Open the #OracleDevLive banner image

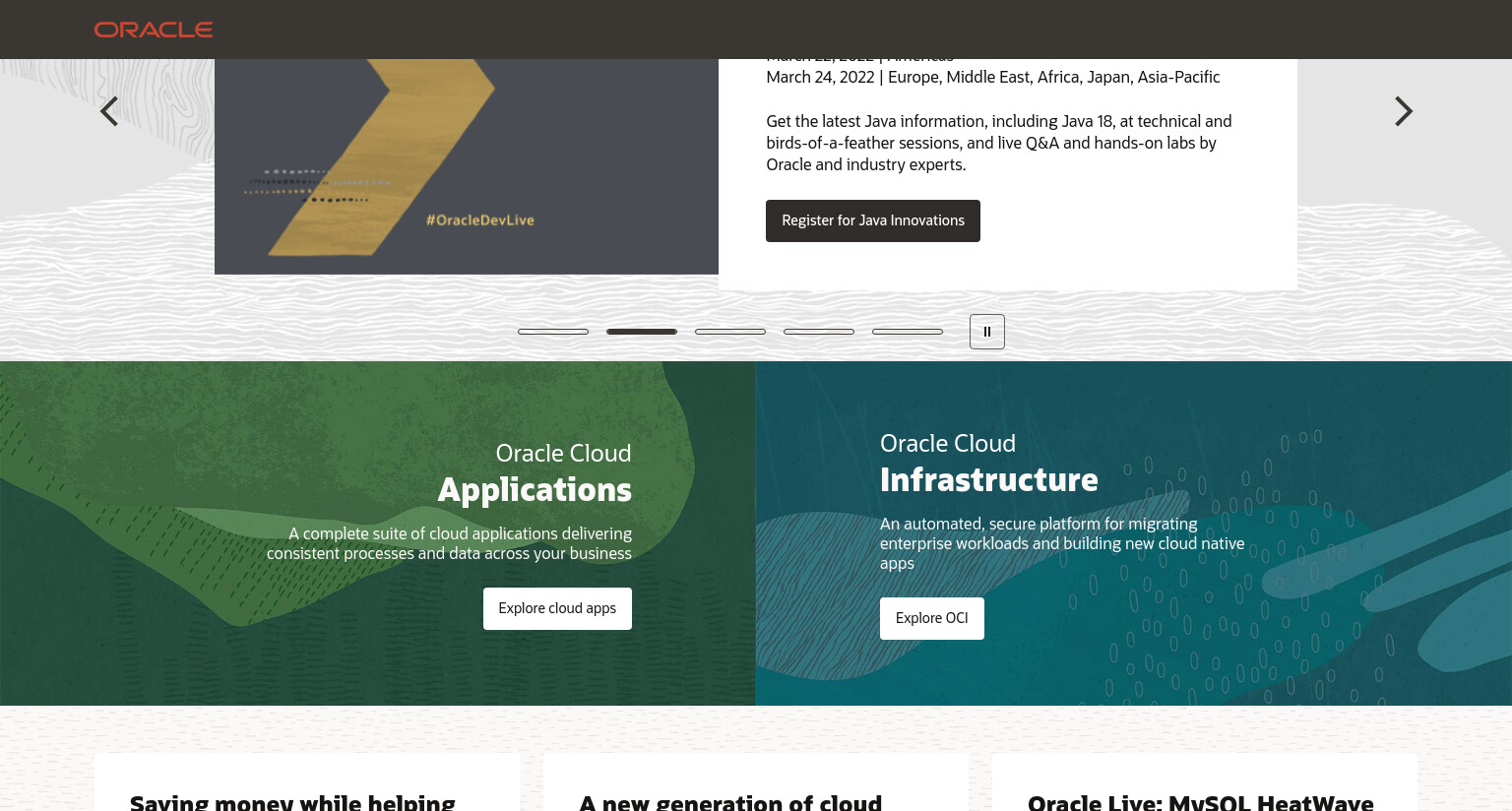467,166
